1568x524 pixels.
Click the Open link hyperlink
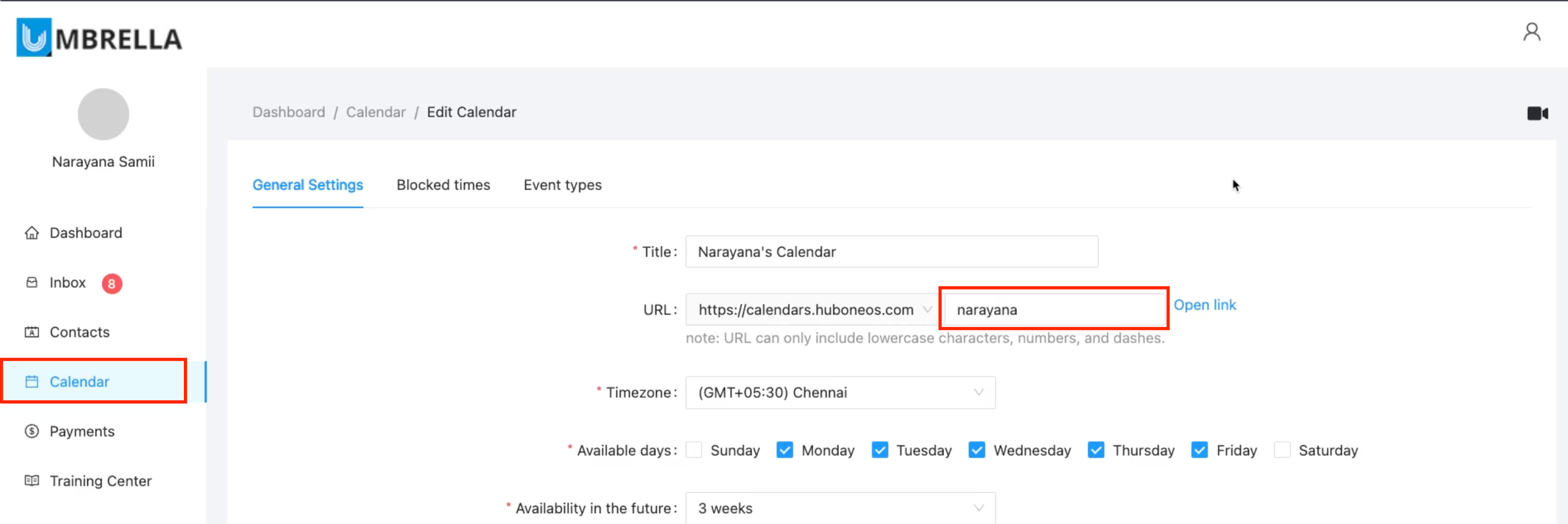1204,305
